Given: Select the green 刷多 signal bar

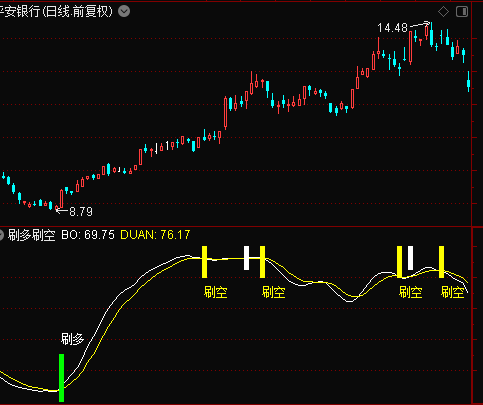Looking at the screenshot, I should pos(61,378).
